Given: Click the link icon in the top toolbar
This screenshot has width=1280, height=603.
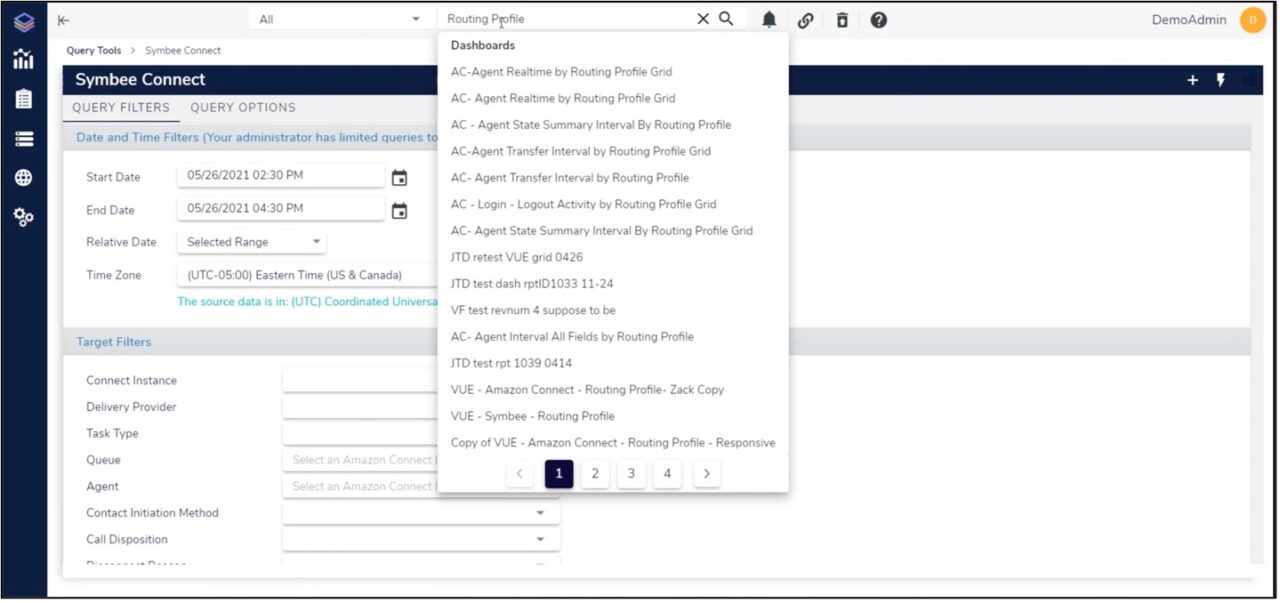Looking at the screenshot, I should pos(803,18).
